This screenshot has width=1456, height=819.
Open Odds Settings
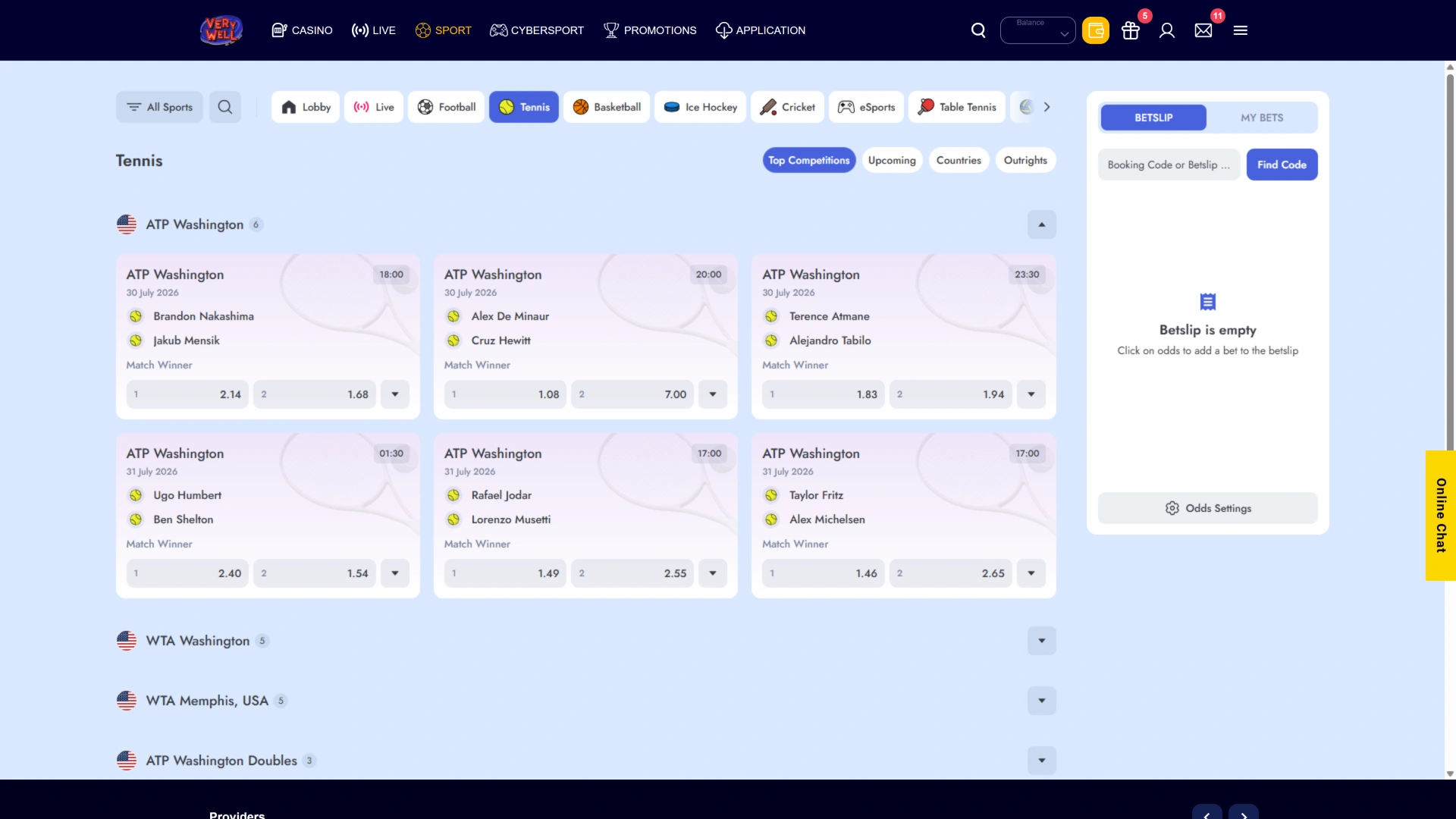click(1208, 508)
